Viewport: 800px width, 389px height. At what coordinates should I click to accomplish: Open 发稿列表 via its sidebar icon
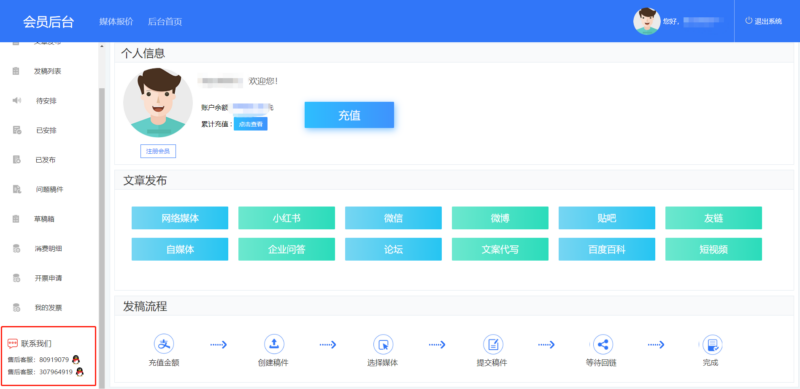pos(16,71)
